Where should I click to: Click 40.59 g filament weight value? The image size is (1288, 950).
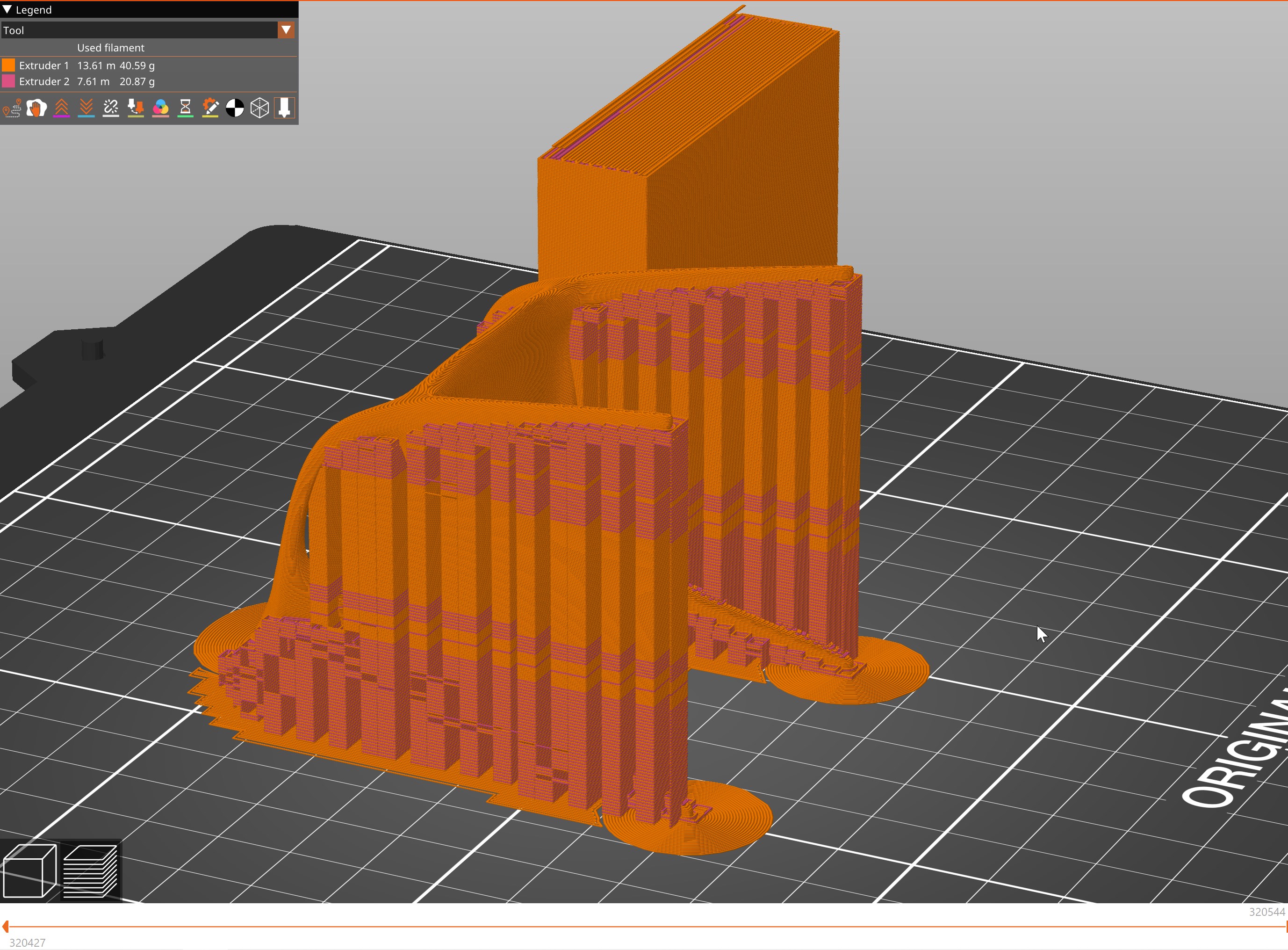(x=137, y=65)
